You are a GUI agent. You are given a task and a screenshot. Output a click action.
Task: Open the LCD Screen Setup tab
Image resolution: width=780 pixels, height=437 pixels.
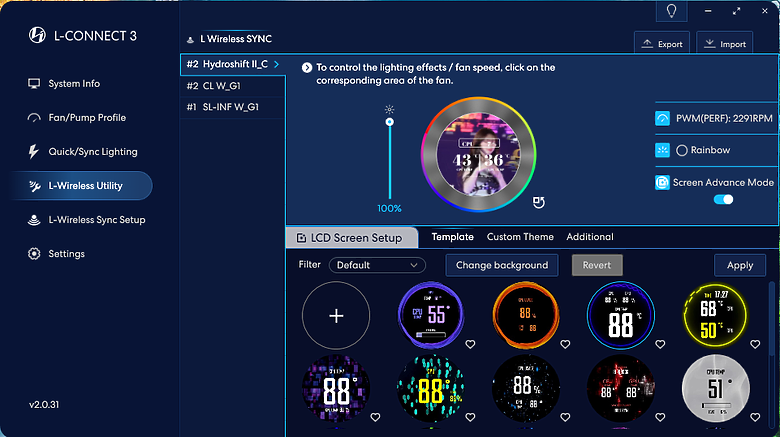pyautogui.click(x=352, y=238)
